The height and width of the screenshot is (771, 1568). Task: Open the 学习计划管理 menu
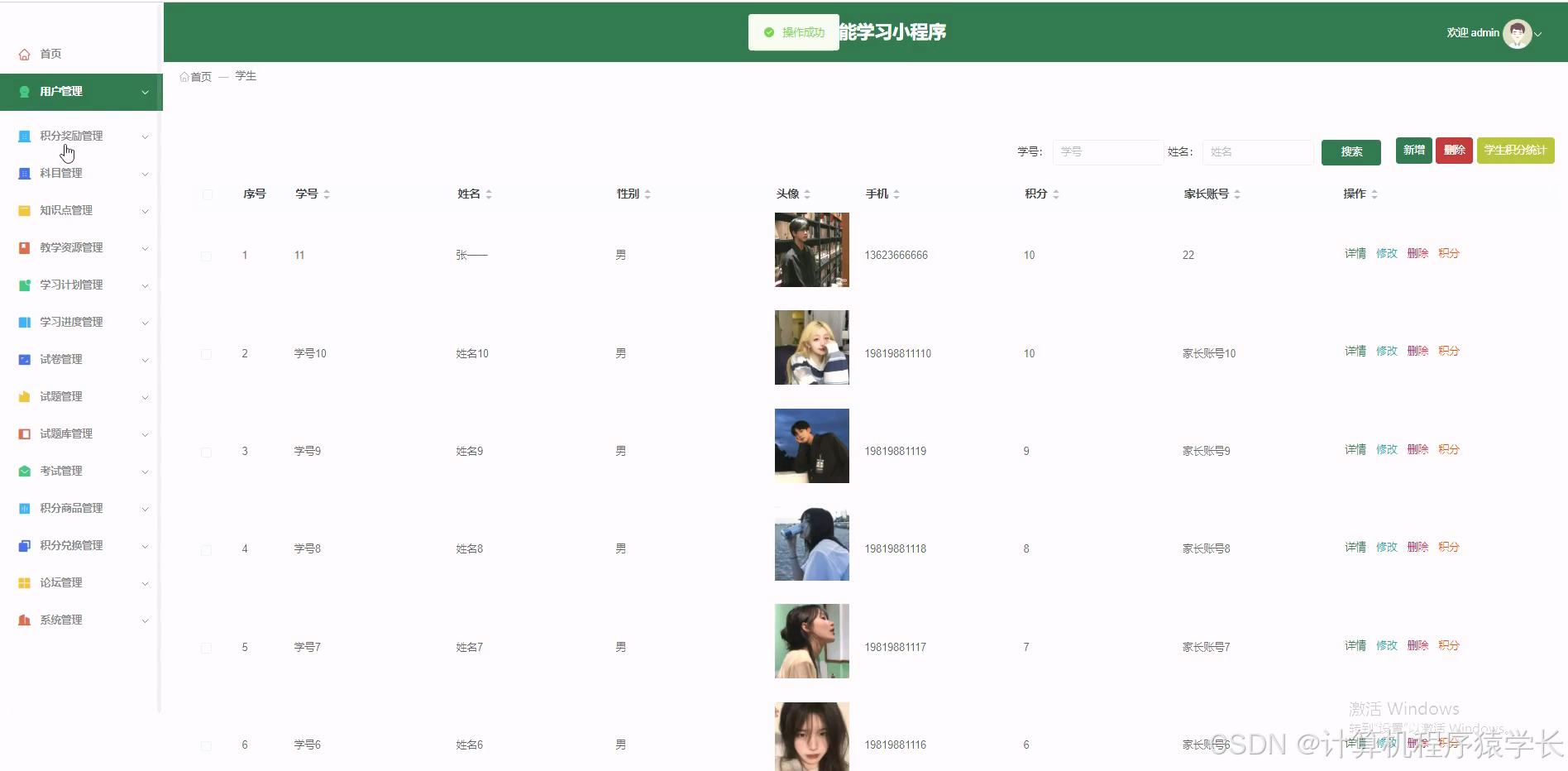tap(81, 285)
